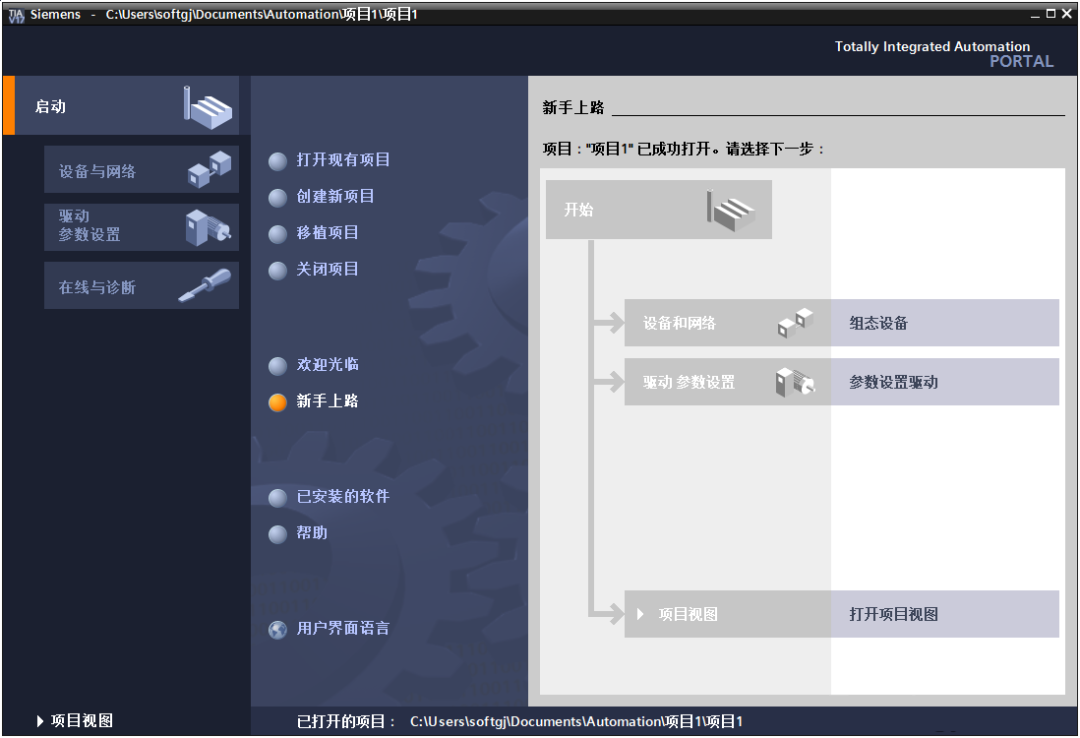This screenshot has height=738, width=1080.
Task: Click the 驱动参数设置 drive unit icon
Action: pos(208,227)
